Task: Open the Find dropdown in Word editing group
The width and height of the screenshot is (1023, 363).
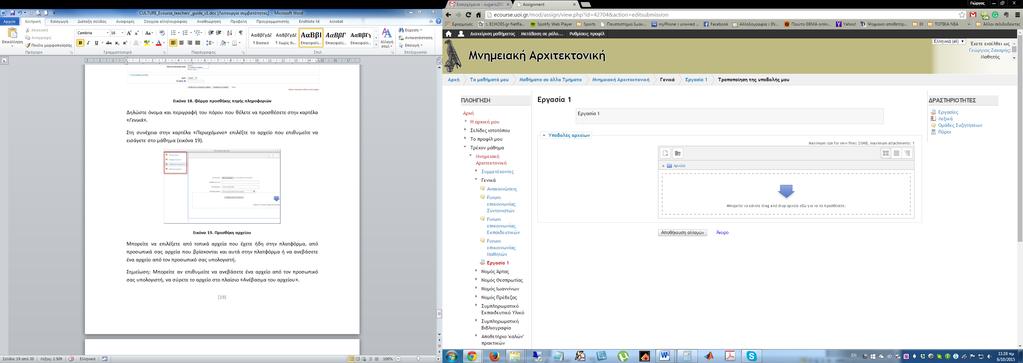Action: (x=420, y=30)
